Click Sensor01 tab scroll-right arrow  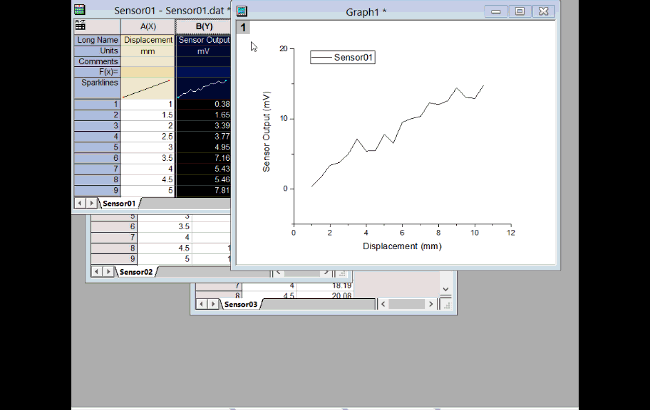coord(91,203)
